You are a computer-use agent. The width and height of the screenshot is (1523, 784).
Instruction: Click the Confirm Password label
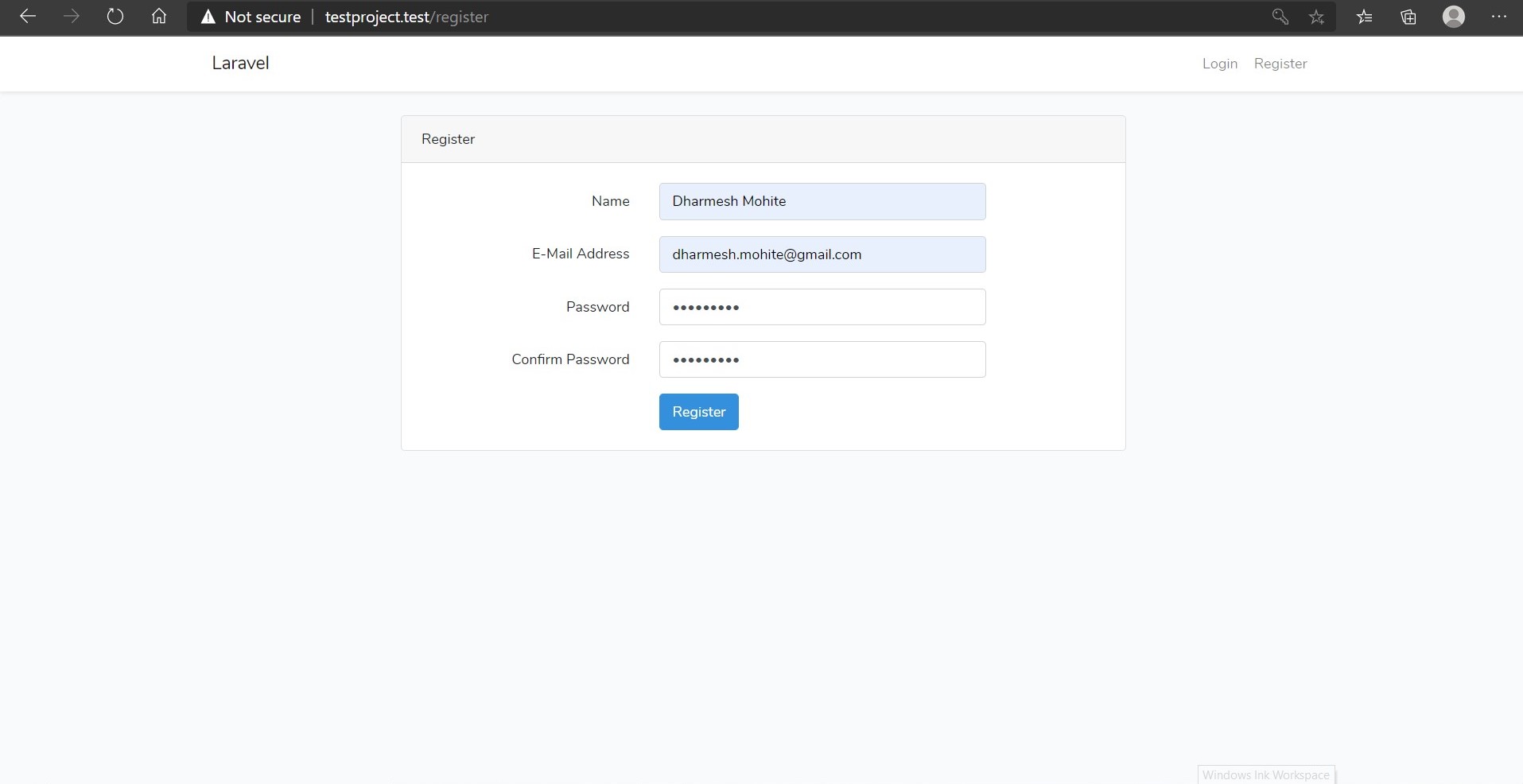pos(570,359)
